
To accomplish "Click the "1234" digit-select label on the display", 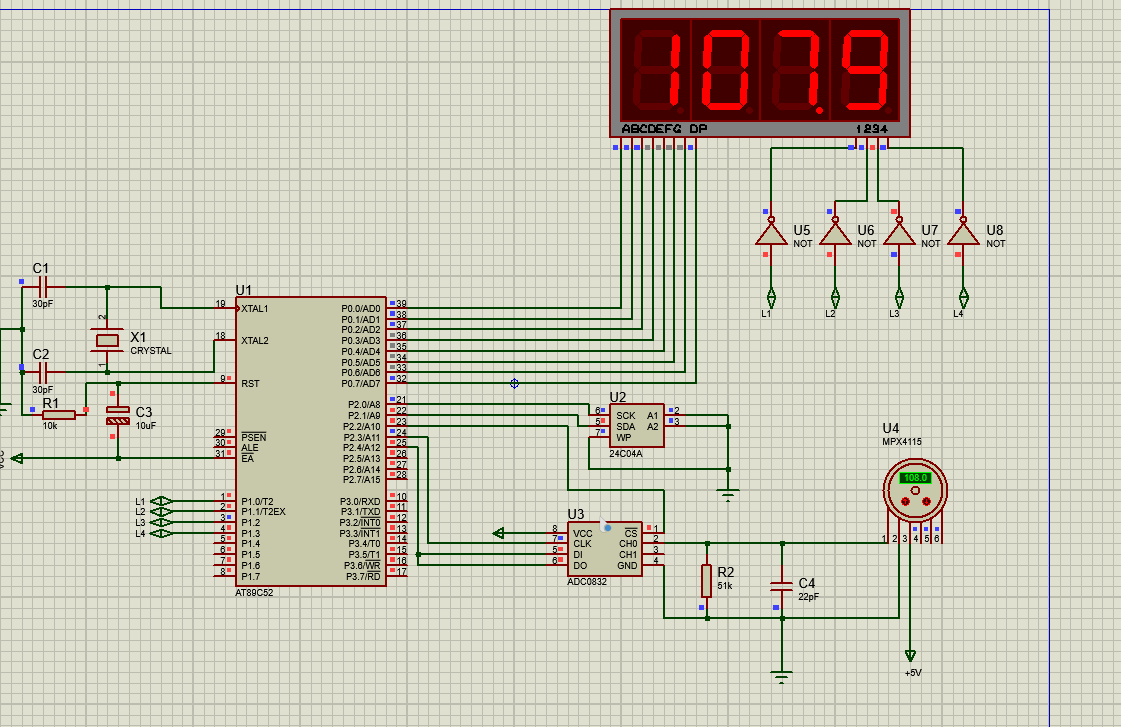I will 871,129.
